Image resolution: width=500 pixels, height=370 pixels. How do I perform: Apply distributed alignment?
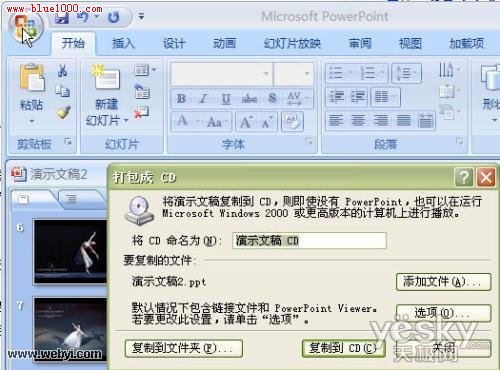coord(426,120)
